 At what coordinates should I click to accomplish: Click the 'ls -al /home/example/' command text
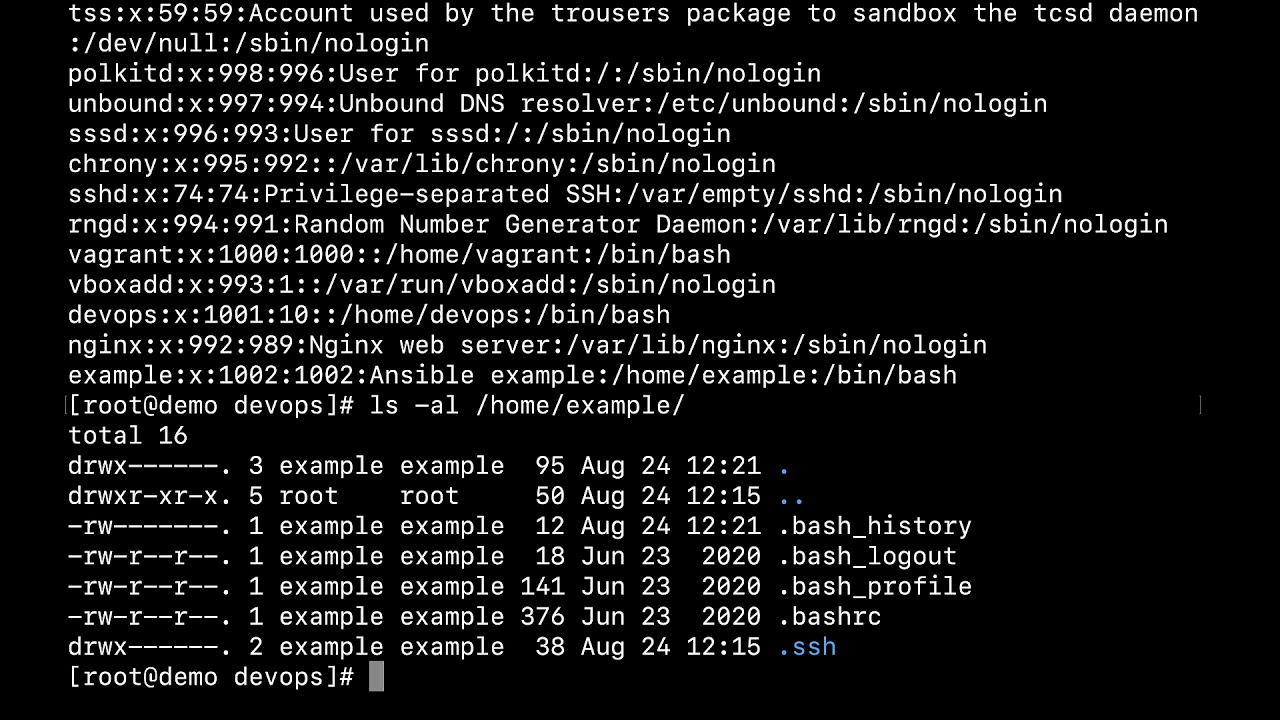526,405
